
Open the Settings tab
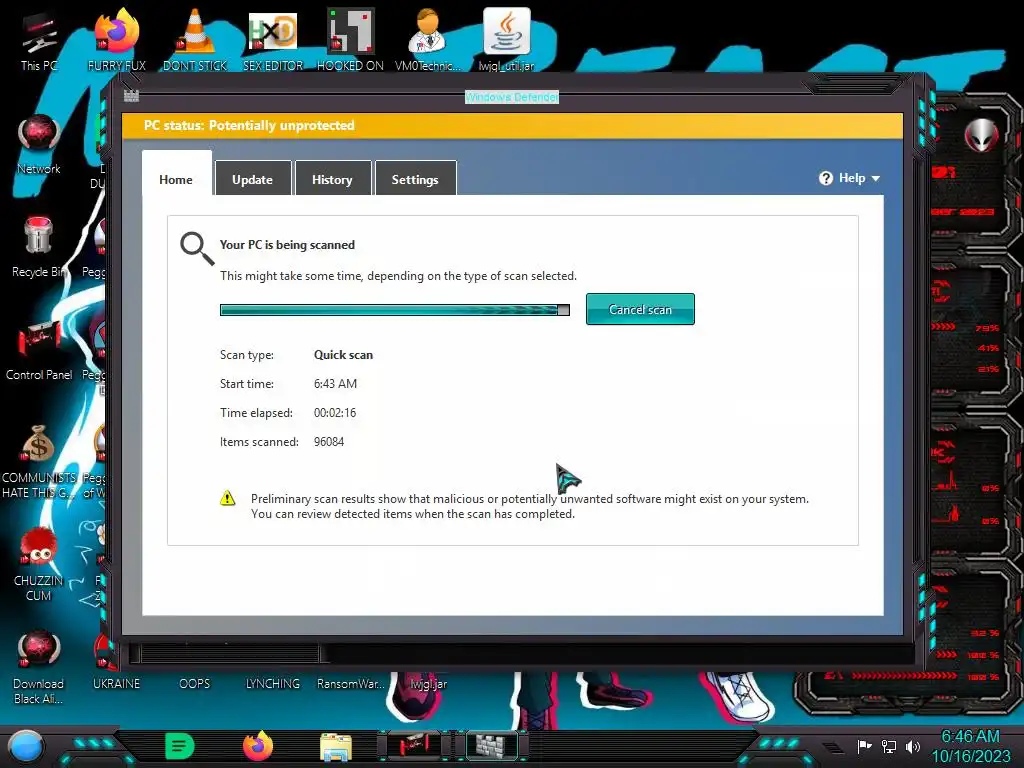coord(415,178)
